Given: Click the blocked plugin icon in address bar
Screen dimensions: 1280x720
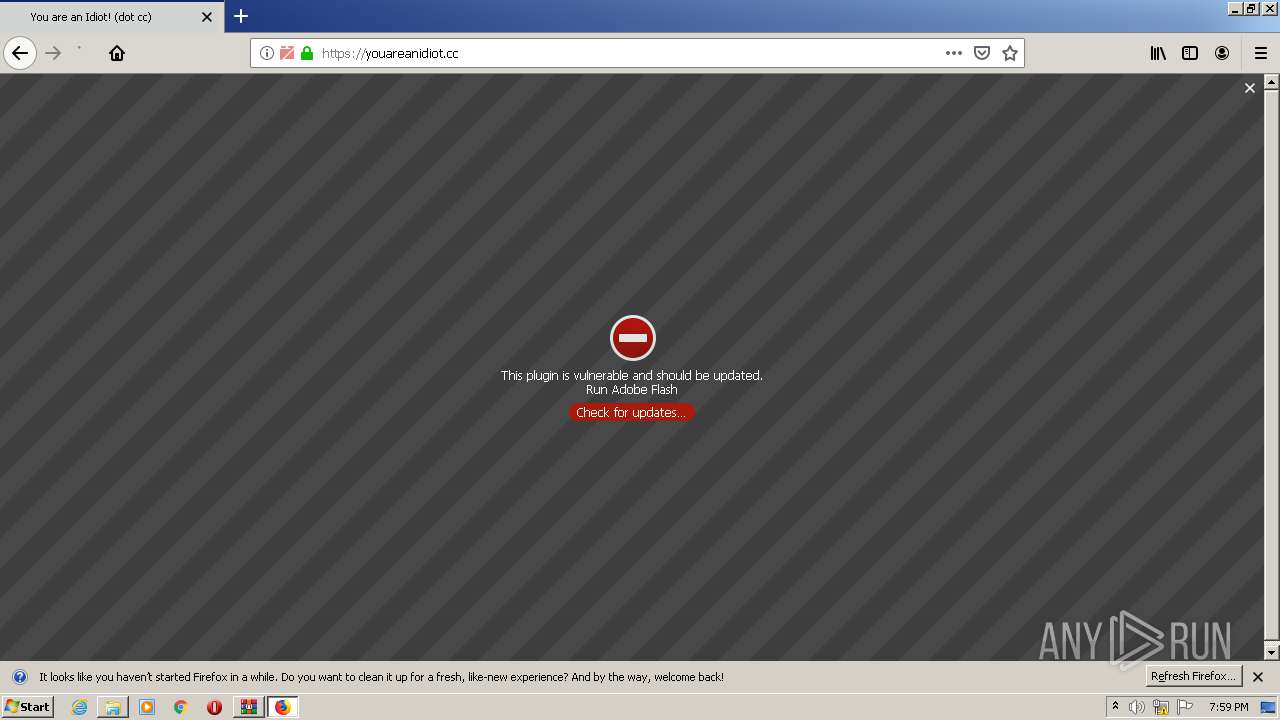Looking at the screenshot, I should coord(287,53).
